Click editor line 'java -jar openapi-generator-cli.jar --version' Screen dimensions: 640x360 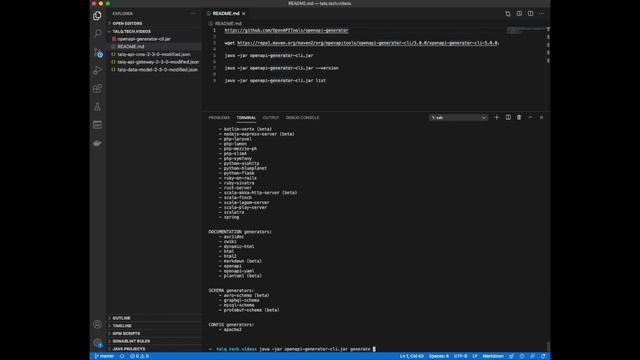coord(281,68)
